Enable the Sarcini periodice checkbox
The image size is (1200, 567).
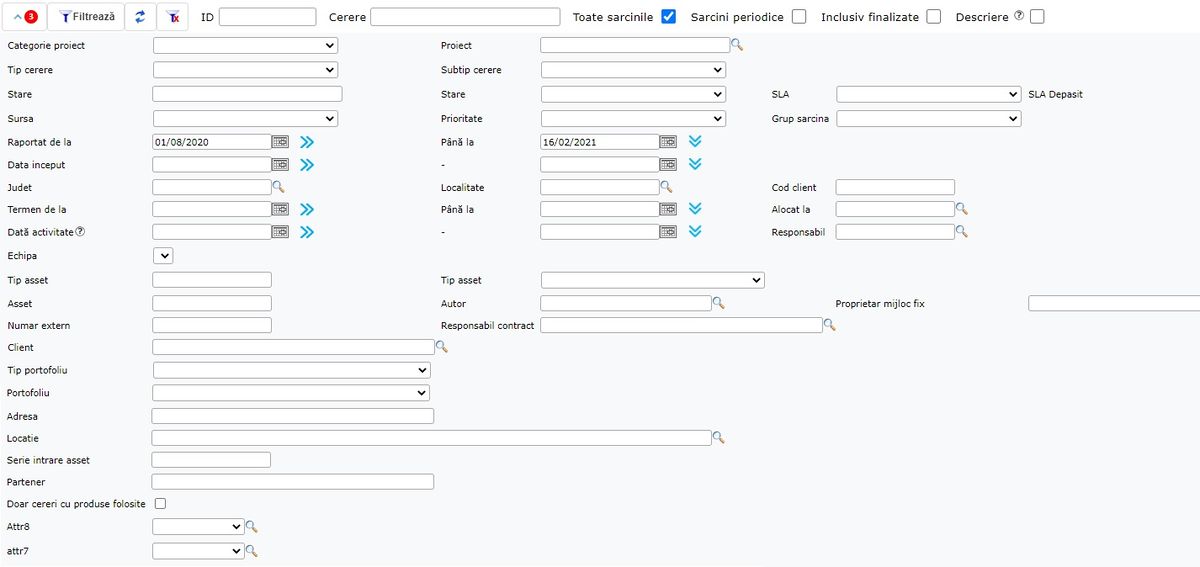[799, 17]
